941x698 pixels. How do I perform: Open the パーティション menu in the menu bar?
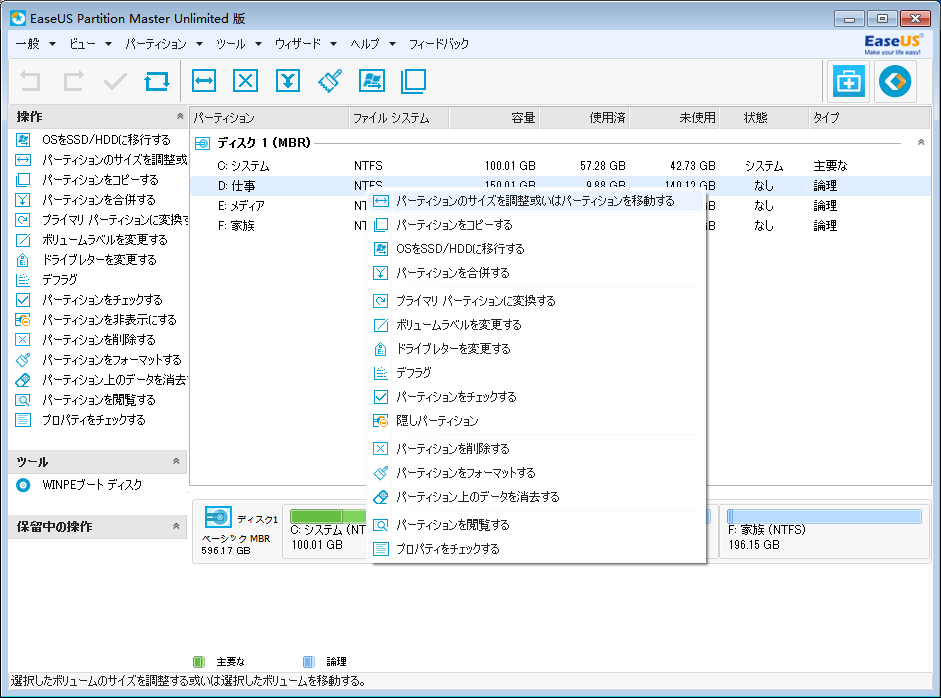tap(164, 44)
